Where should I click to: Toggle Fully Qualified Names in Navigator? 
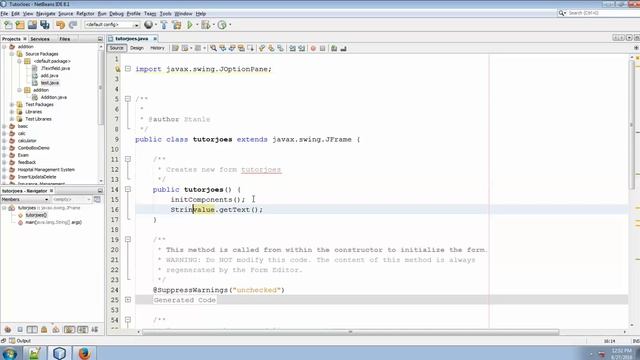69,329
